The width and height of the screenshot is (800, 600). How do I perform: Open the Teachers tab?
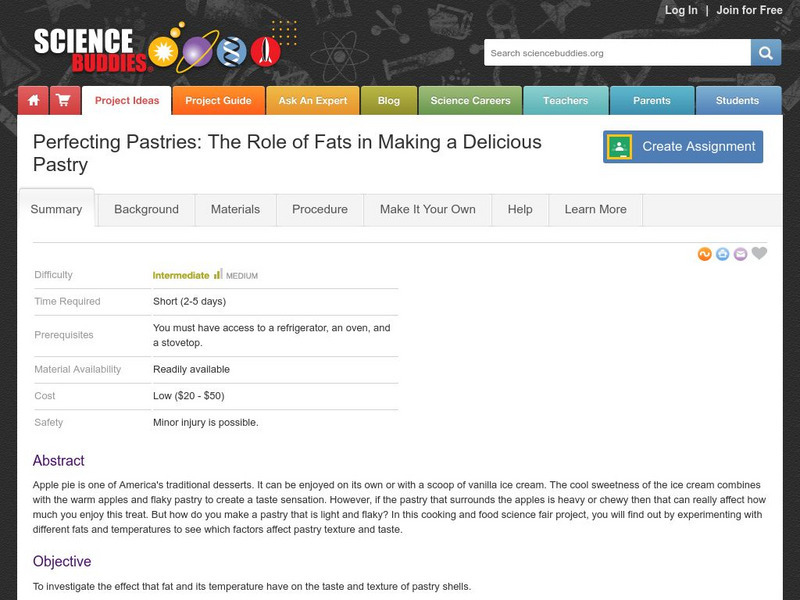[566, 101]
